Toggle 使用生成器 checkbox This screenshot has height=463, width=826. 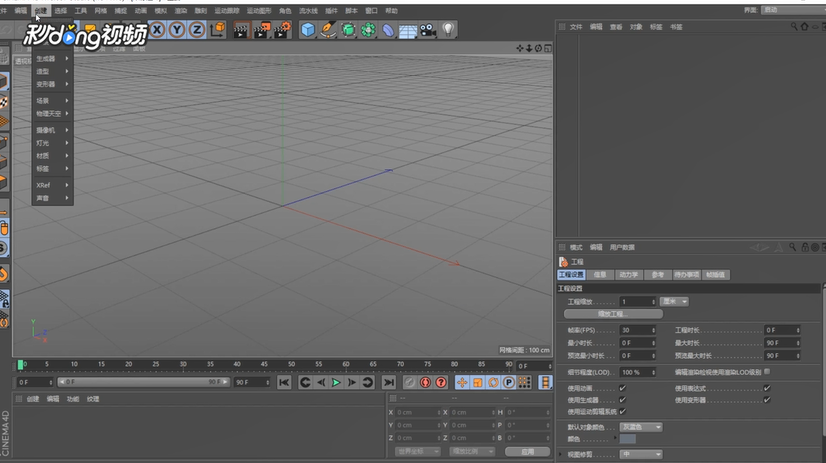point(623,400)
